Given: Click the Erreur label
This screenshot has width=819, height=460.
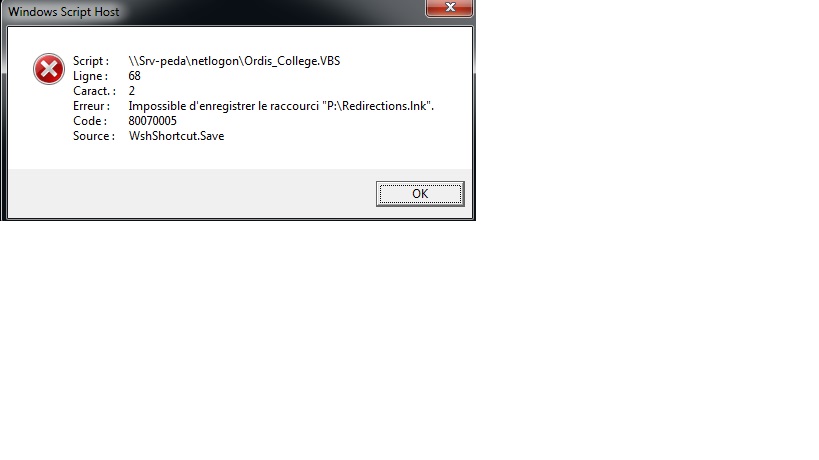Looking at the screenshot, I should (91, 106).
